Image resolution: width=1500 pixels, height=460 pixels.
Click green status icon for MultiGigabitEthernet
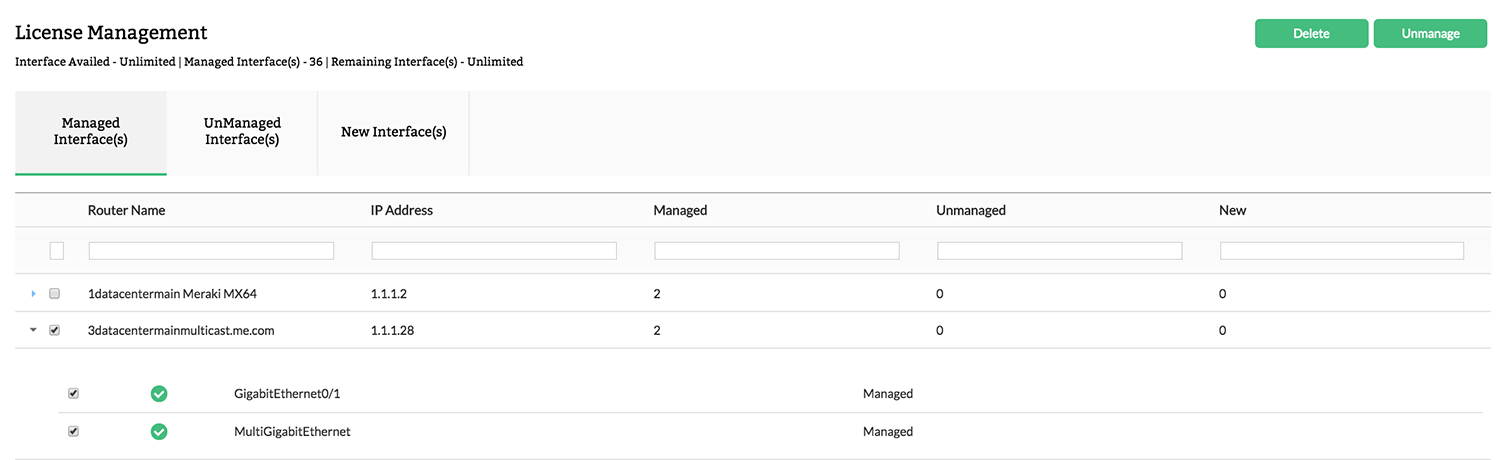click(158, 432)
